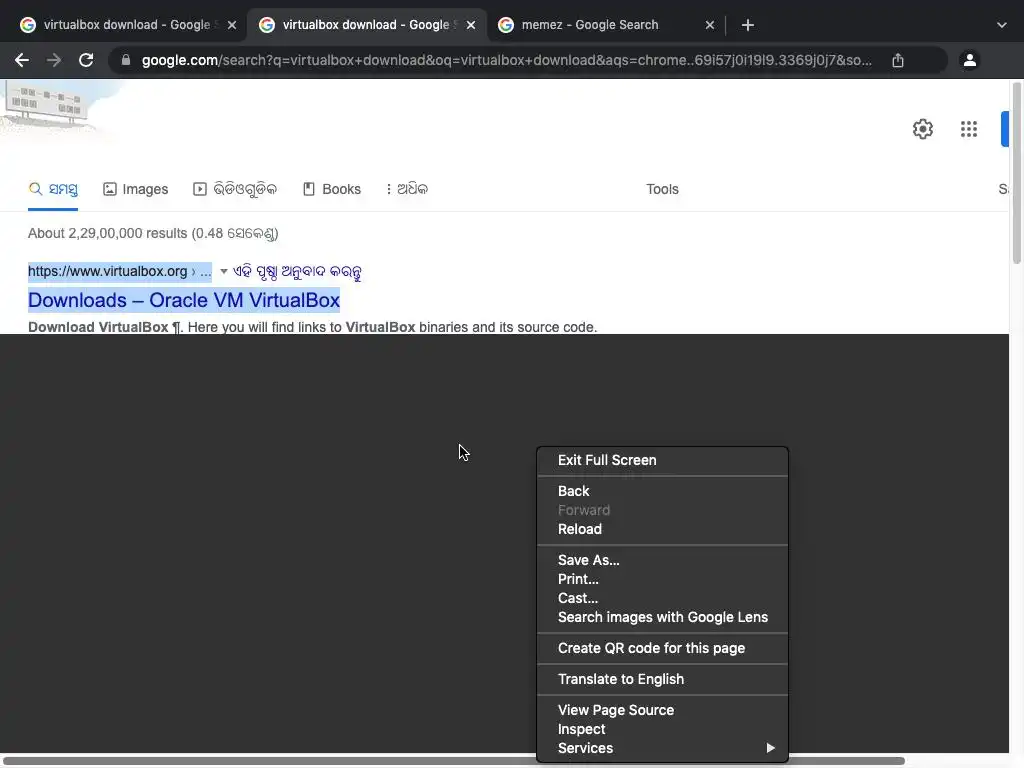
Task: Open Google settings gear icon
Action: pos(923,129)
